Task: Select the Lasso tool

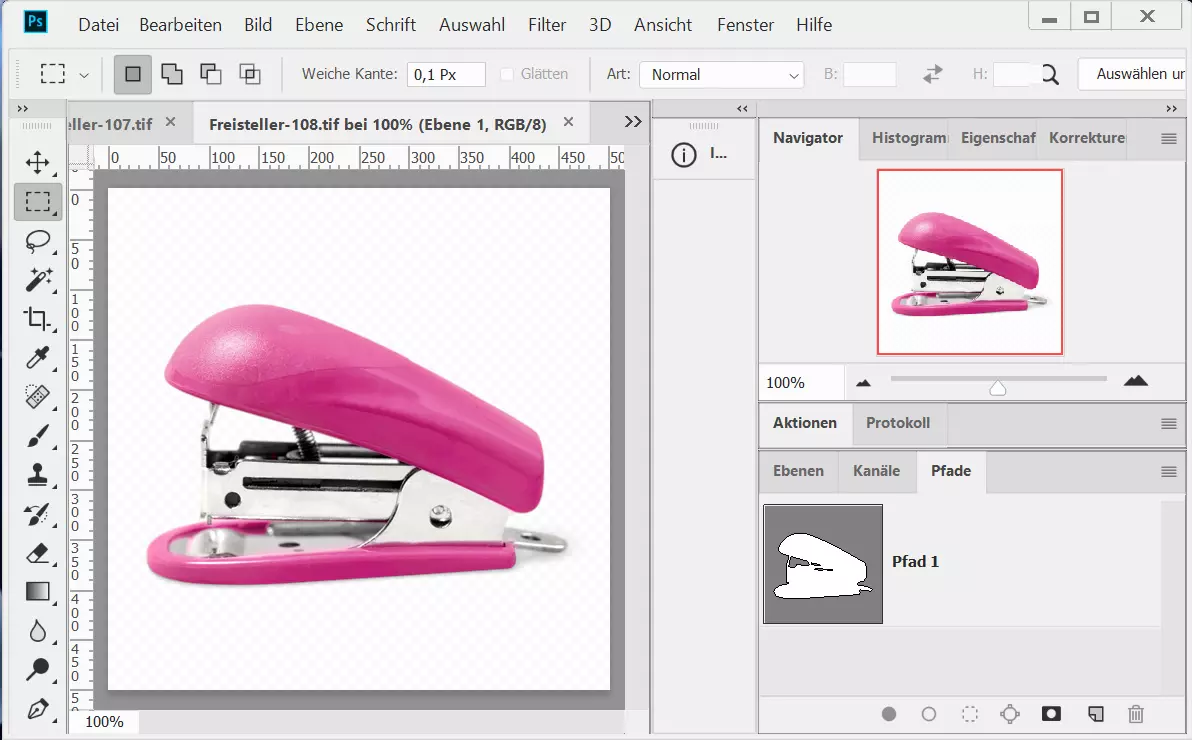Action: [x=37, y=240]
